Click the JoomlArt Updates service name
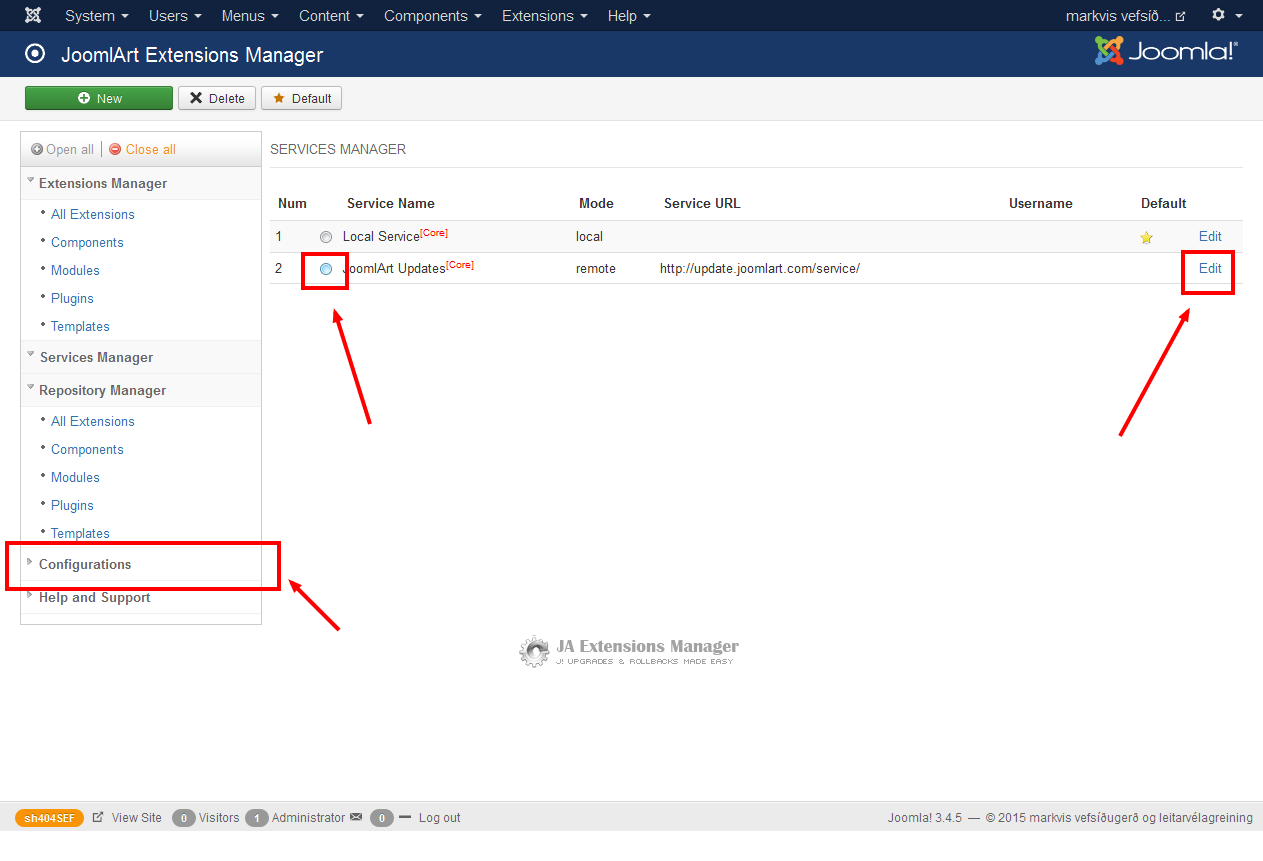Viewport: 1263px width, 861px height. 394,268
